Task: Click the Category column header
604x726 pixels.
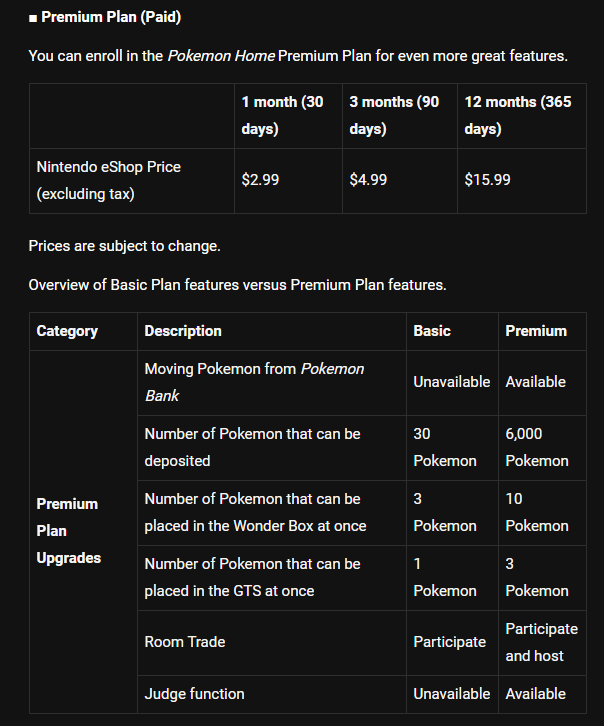Action: pos(83,331)
